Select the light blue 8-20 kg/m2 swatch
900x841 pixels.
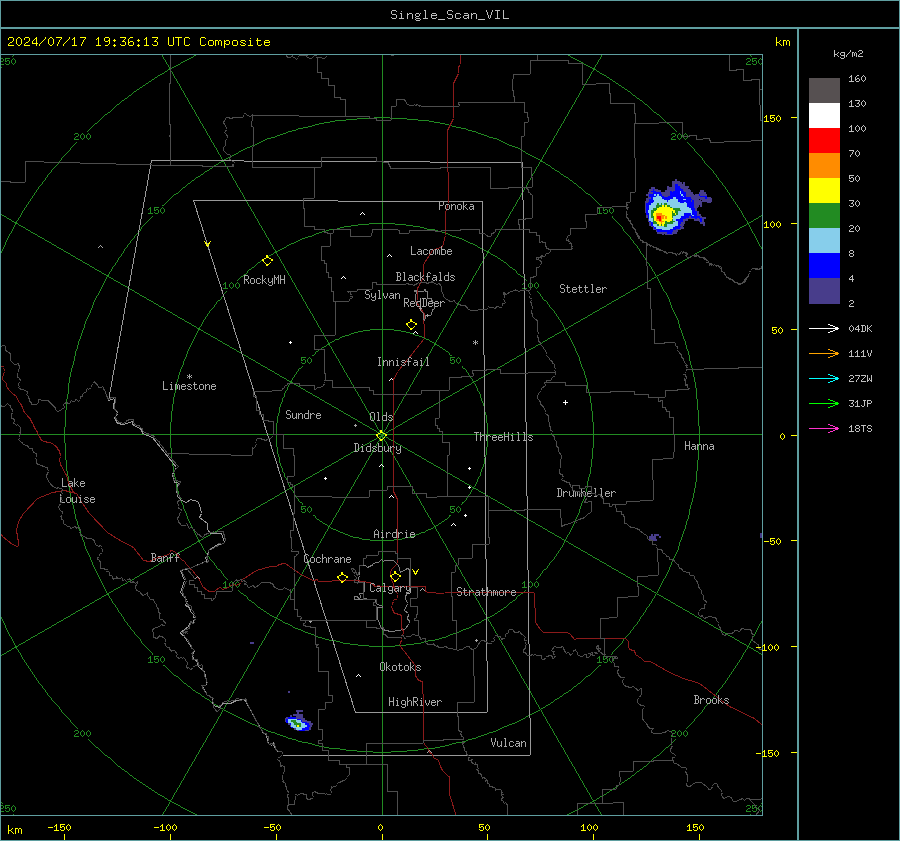point(824,241)
